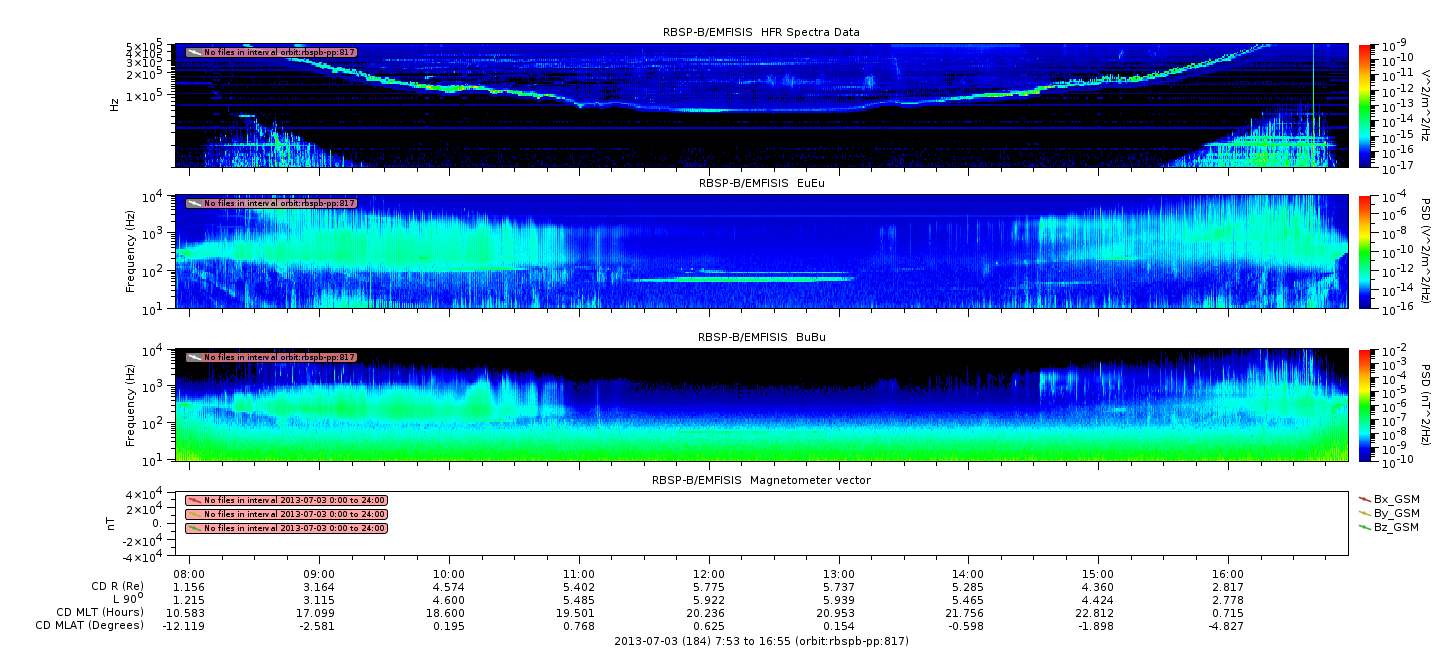
Task: Click the warning icon in the HFR Spectra panel
Action: point(194,52)
